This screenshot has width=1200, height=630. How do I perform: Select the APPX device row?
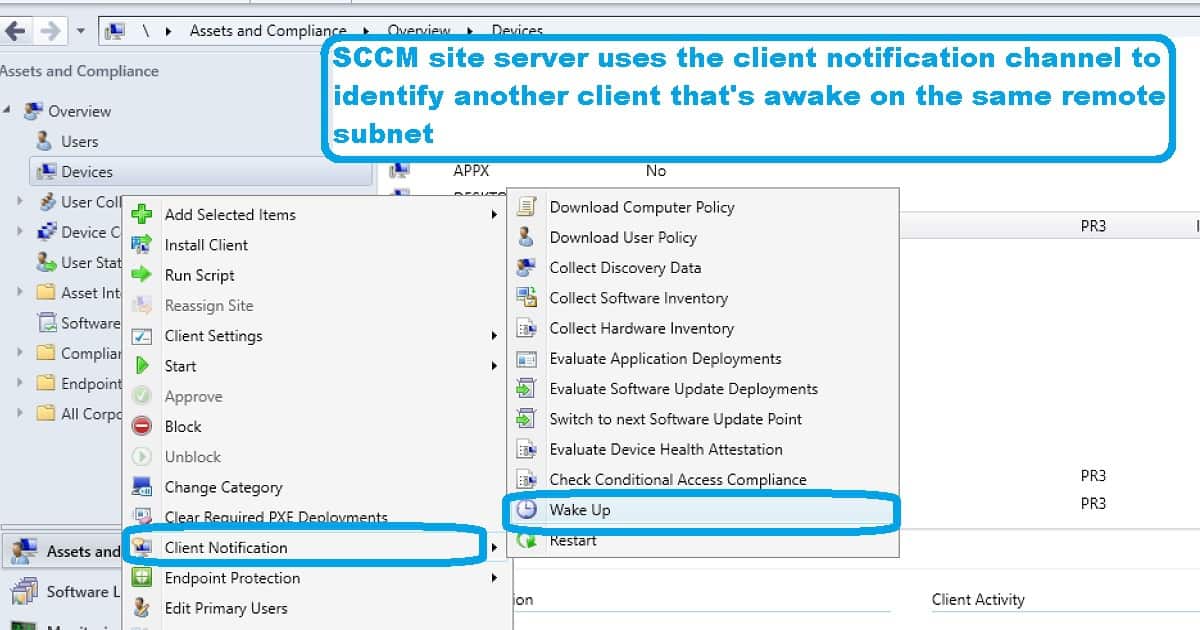(471, 171)
